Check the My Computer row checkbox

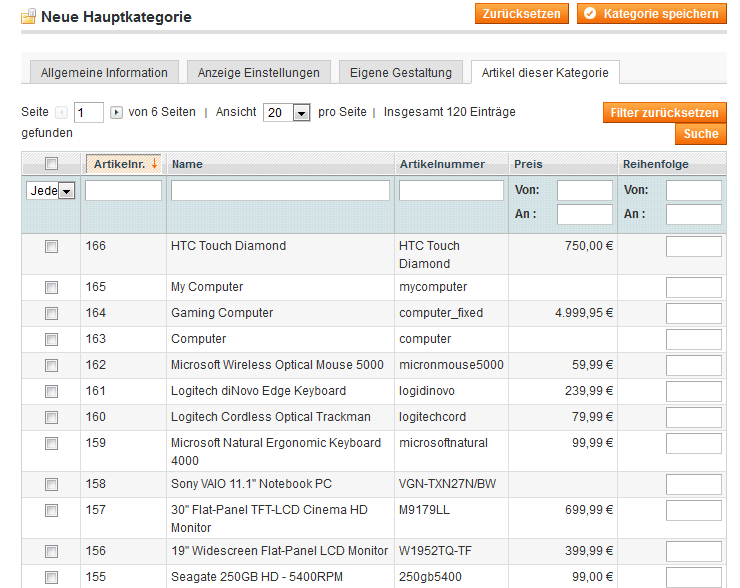point(51,287)
